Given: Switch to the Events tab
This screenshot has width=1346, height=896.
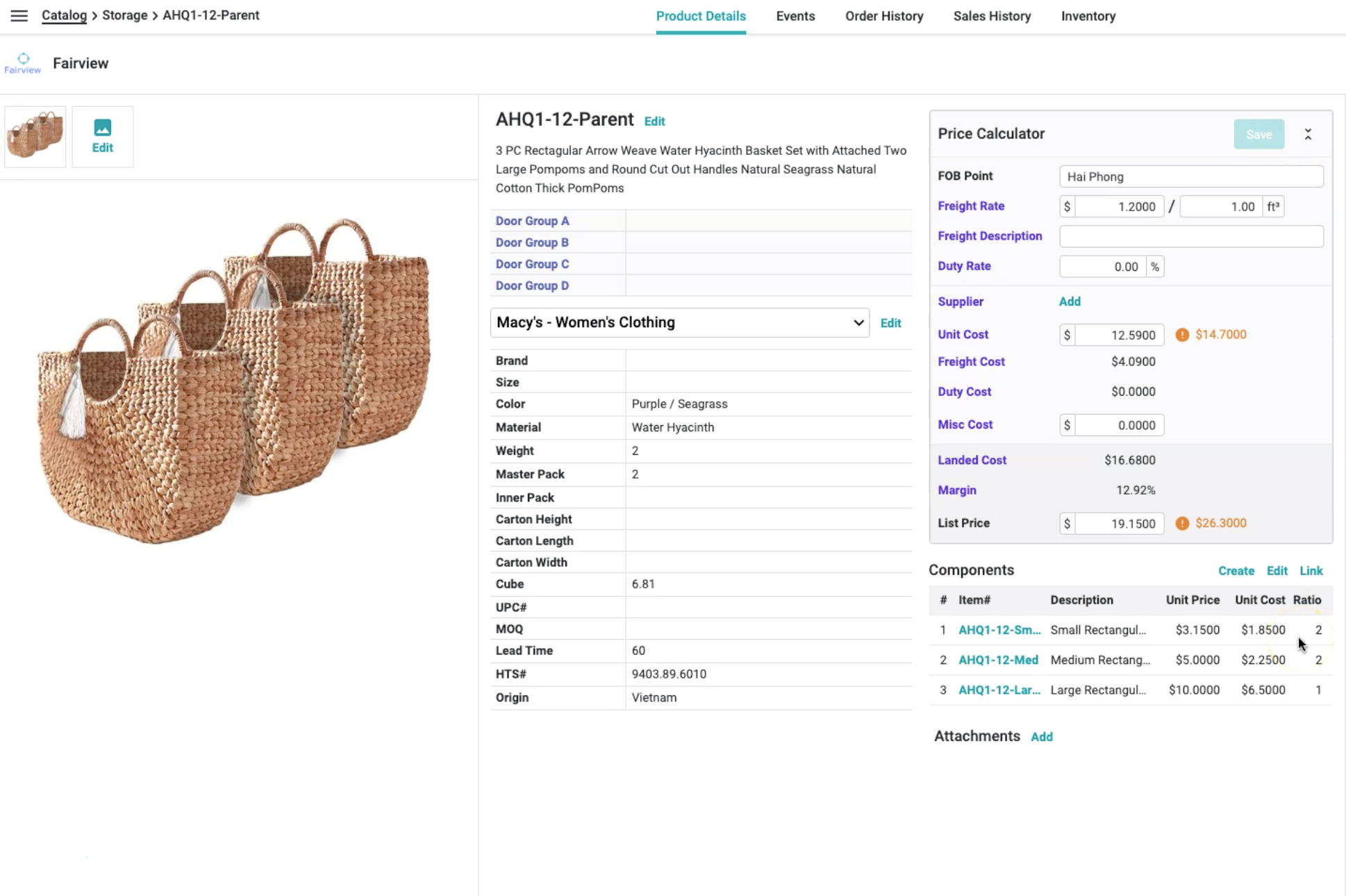Looking at the screenshot, I should 795,16.
